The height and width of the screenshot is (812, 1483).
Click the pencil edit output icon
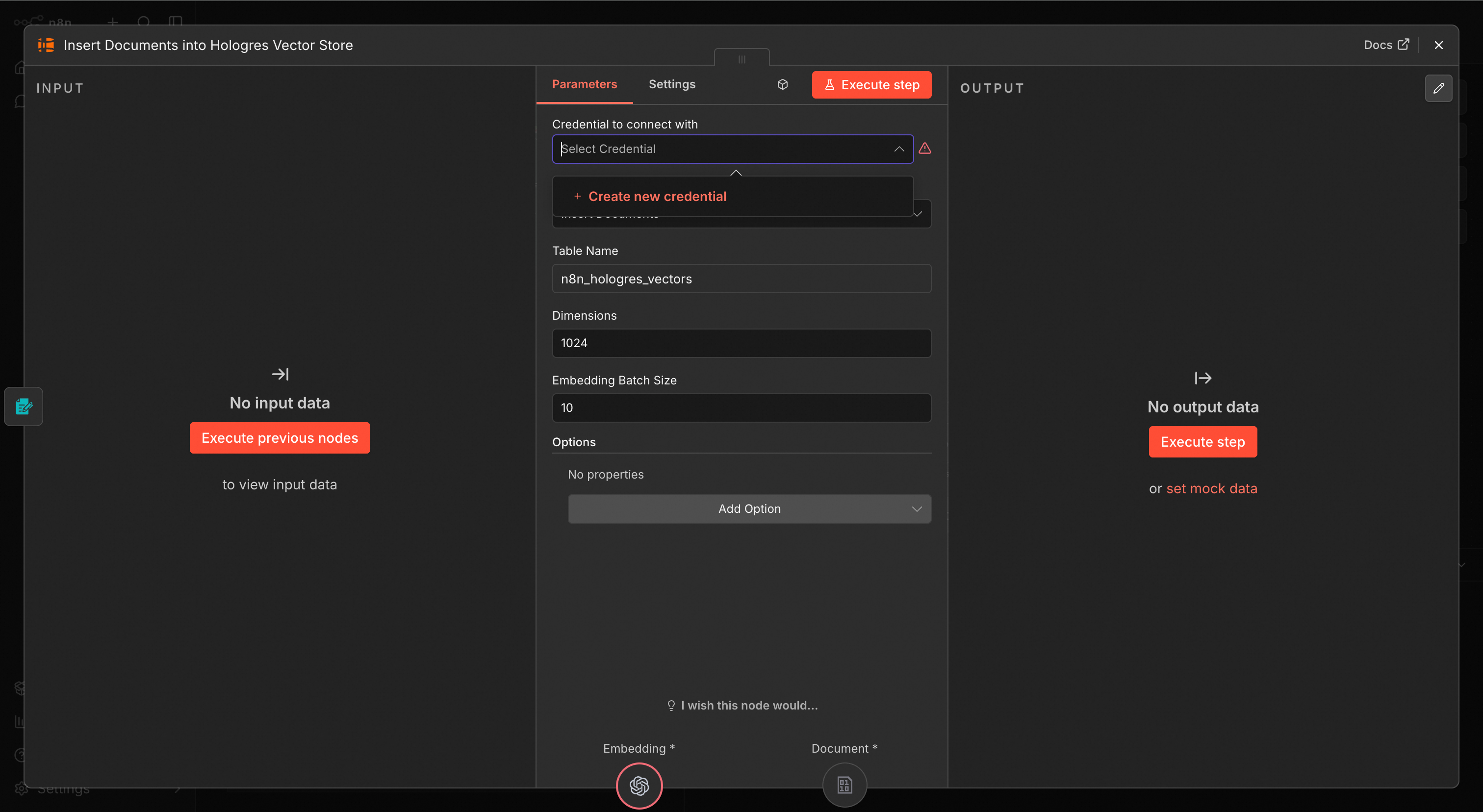point(1438,88)
